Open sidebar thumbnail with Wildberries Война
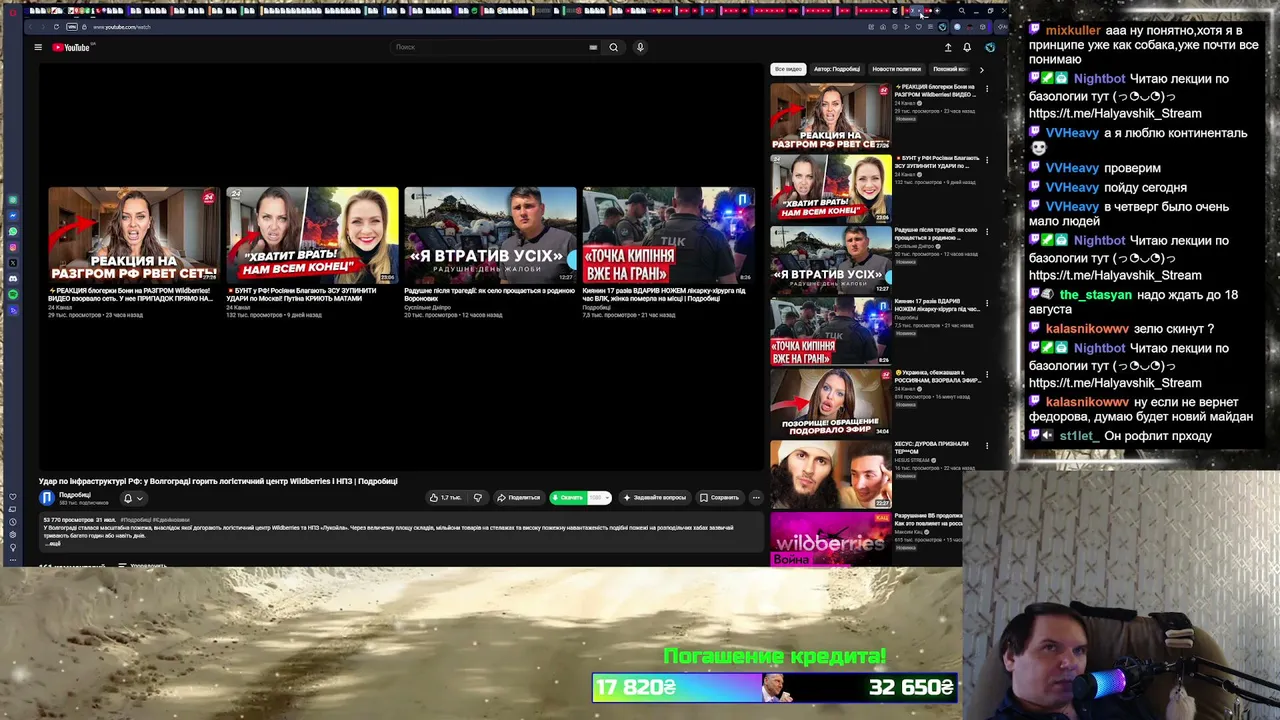This screenshot has width=1280, height=720. 830,539
